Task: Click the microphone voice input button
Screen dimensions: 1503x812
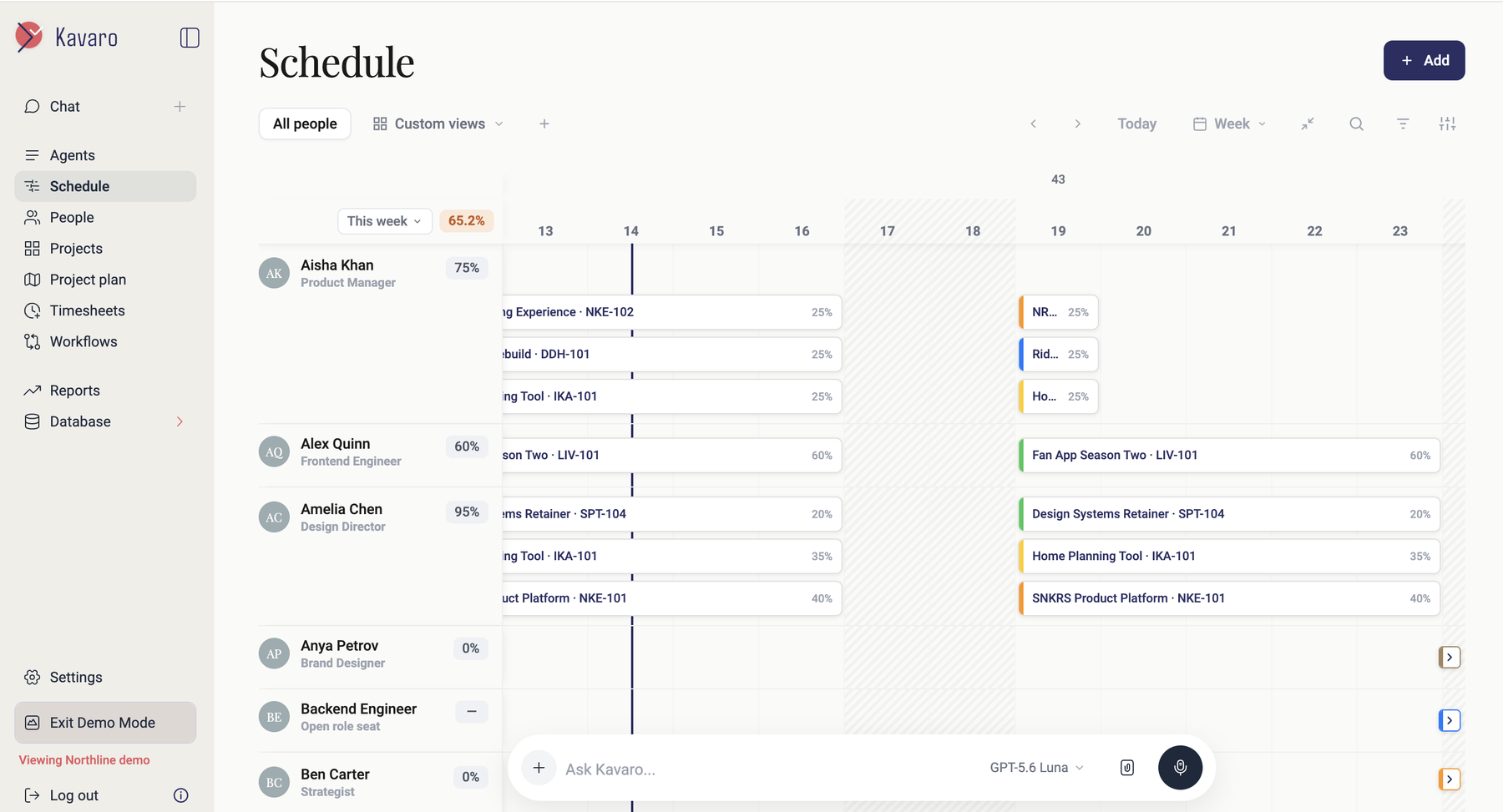Action: [1180, 767]
